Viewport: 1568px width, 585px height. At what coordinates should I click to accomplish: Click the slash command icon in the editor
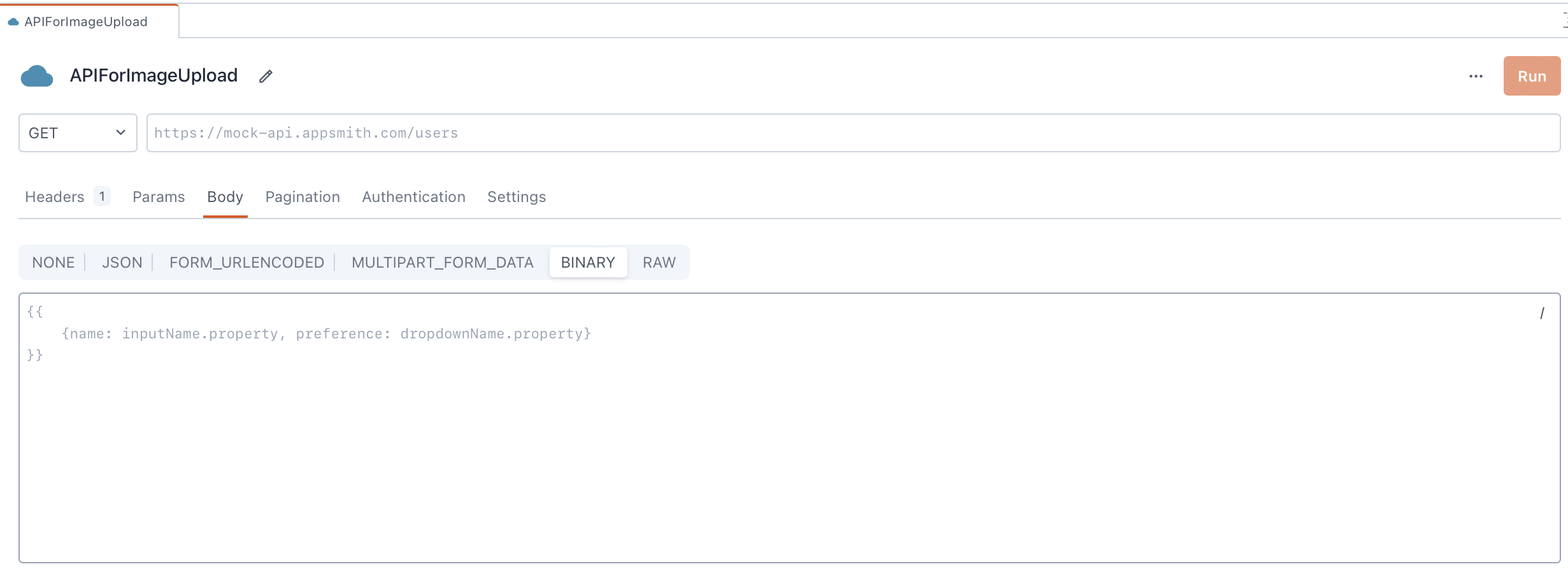click(x=1543, y=312)
